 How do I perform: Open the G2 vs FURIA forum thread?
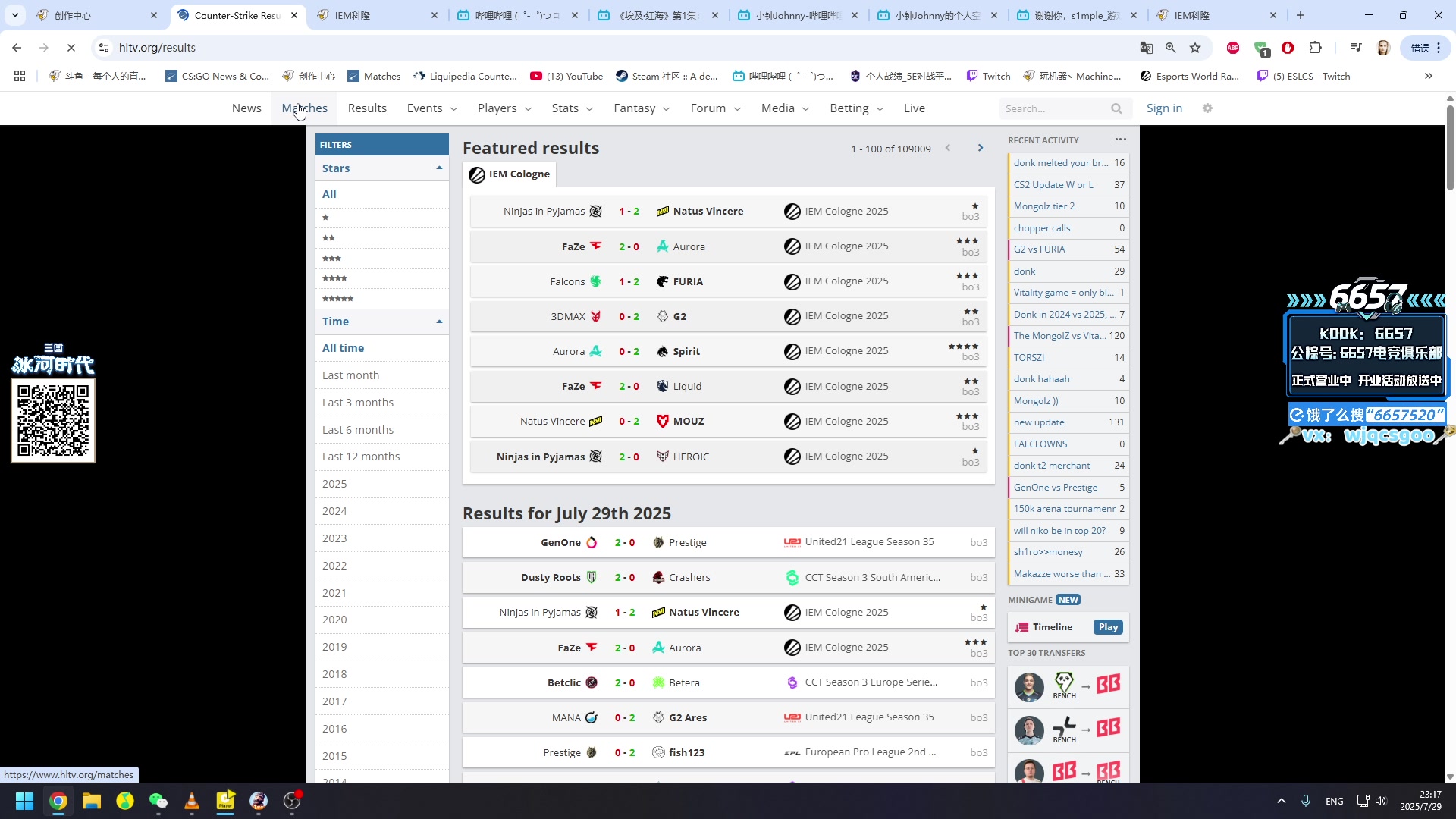pos(1067,249)
